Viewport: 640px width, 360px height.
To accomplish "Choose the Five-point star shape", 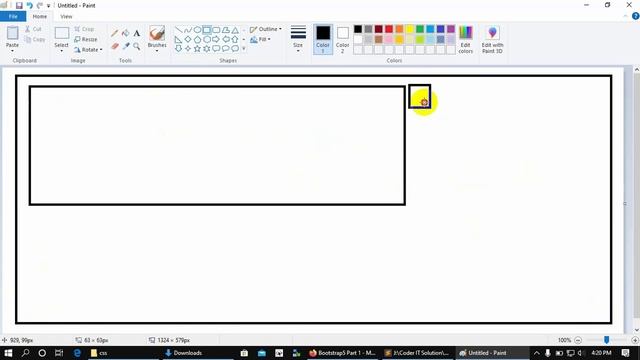I will coord(197,49).
